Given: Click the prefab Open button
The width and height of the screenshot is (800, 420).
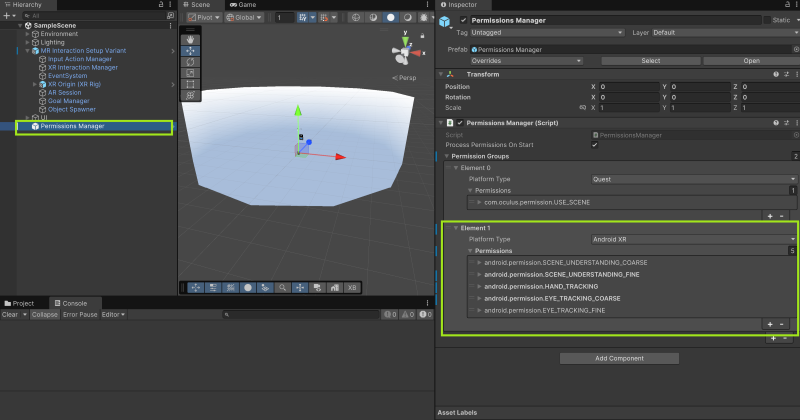Looking at the screenshot, I should click(751, 60).
